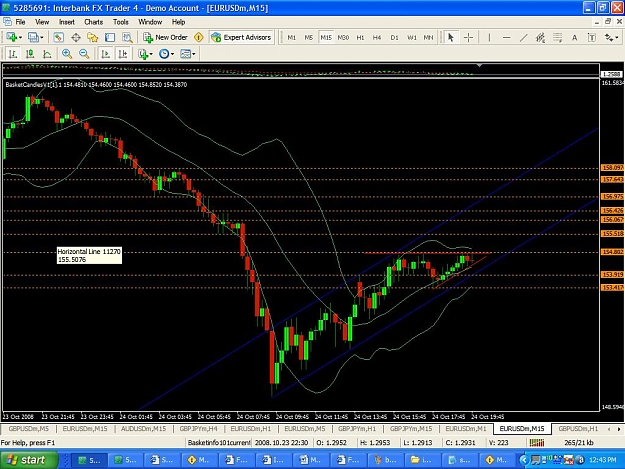Click the Zoom In magnifier

click(x=67, y=53)
